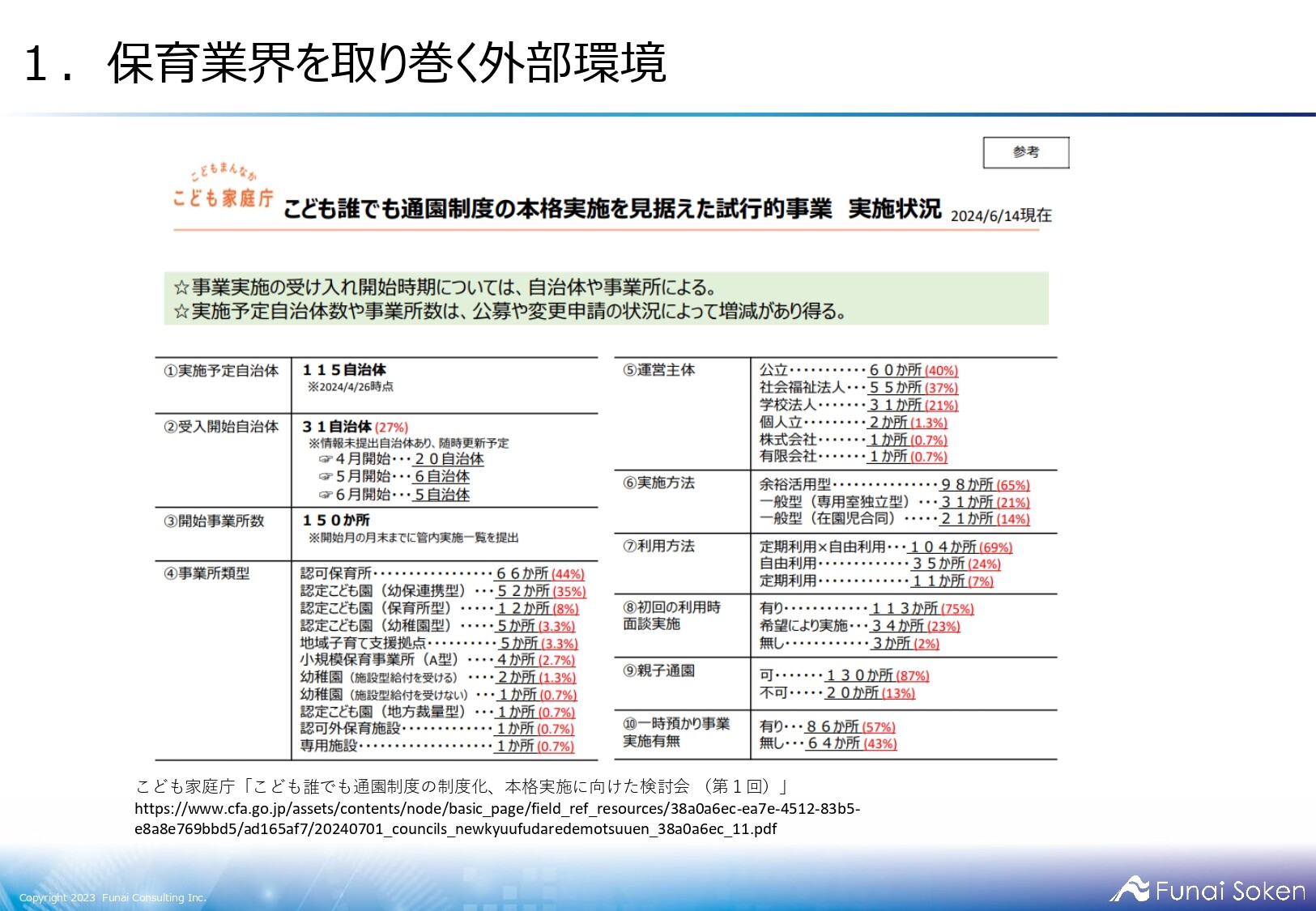
Task: Click 無し 64か所 (43%) entry
Action: point(828,743)
